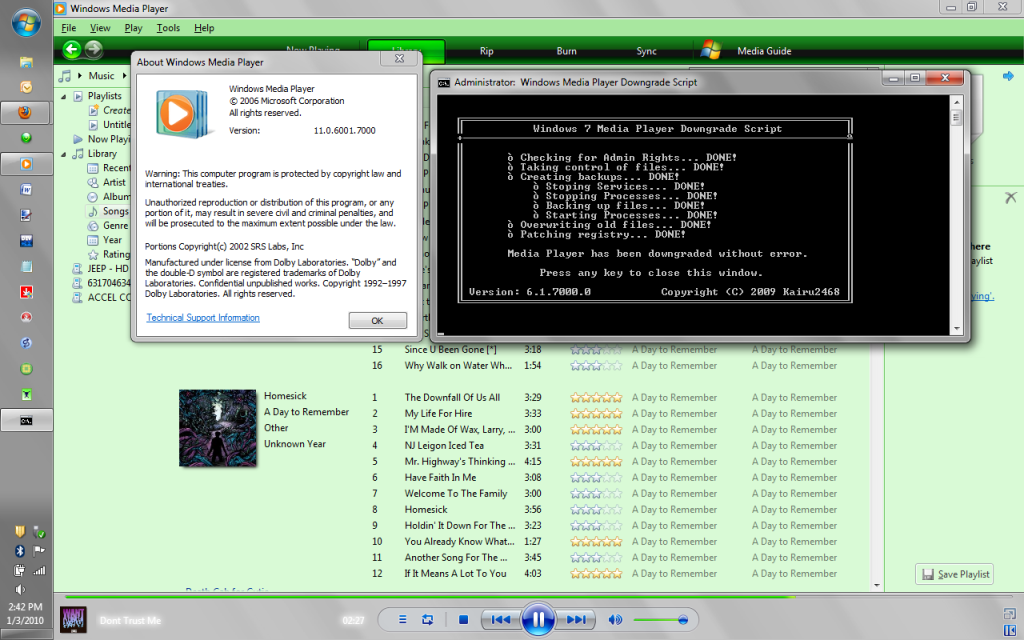Click the blue arrow icon in the right pane

[x=1008, y=76]
